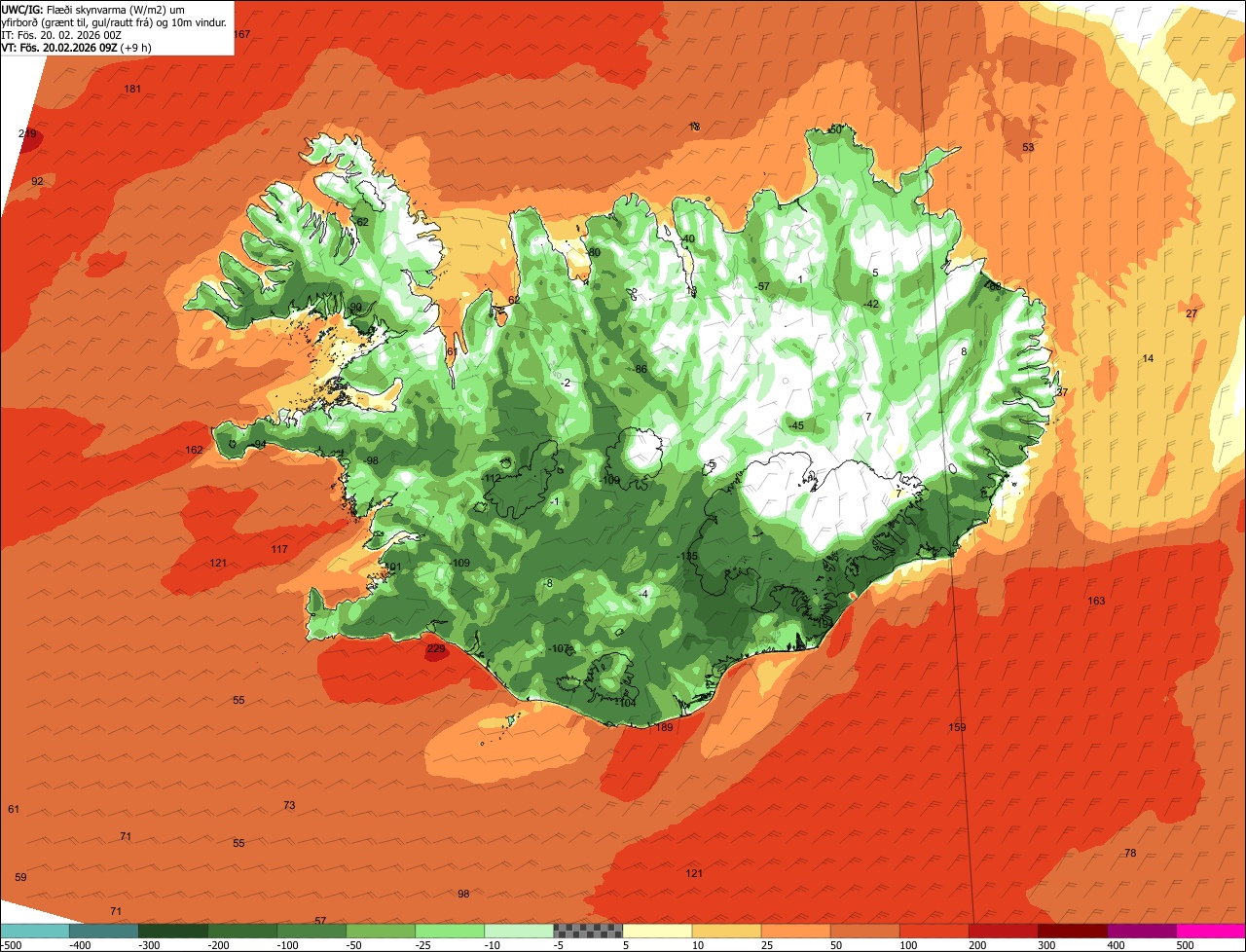Select the legend swatch from -200 to -100
Image resolution: width=1246 pixels, height=952 pixels.
pyautogui.click(x=241, y=931)
